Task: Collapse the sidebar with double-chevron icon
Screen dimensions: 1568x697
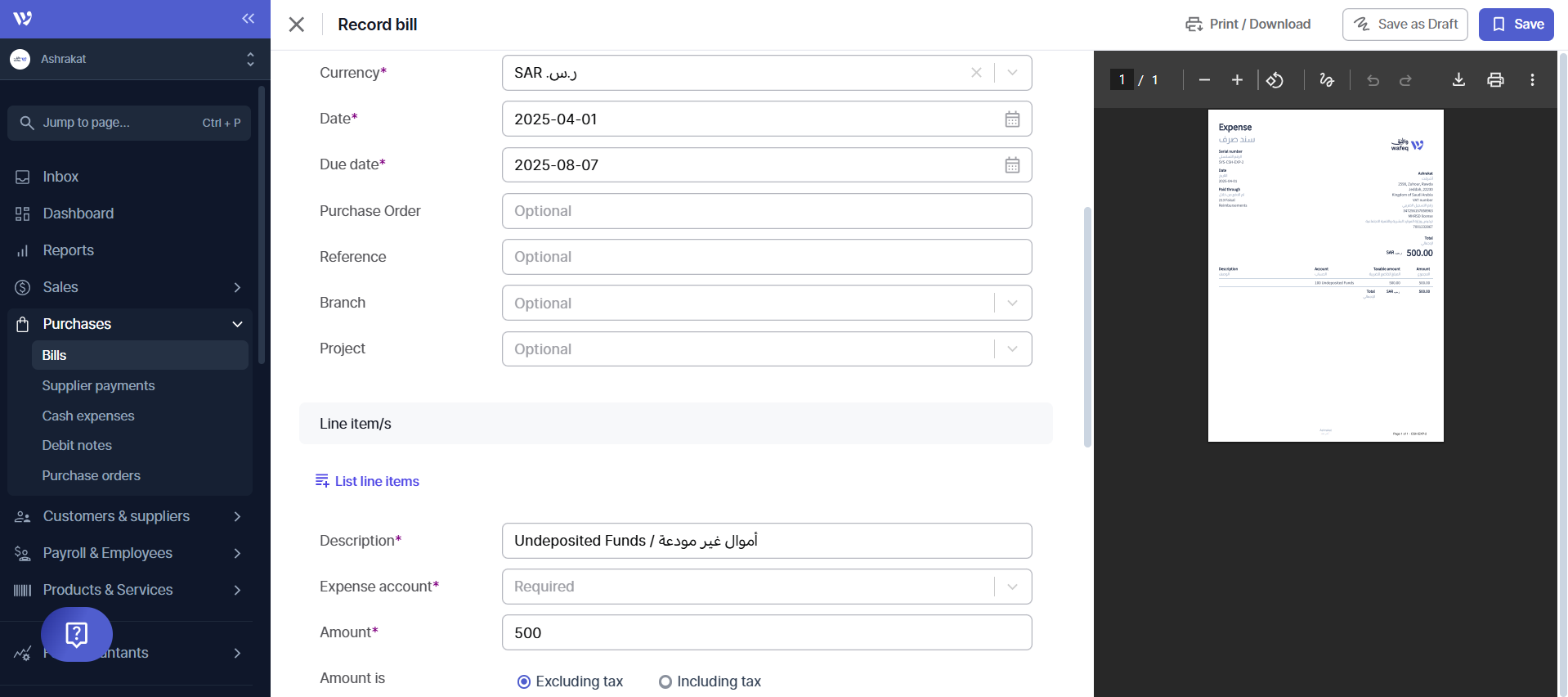Action: pos(248,18)
